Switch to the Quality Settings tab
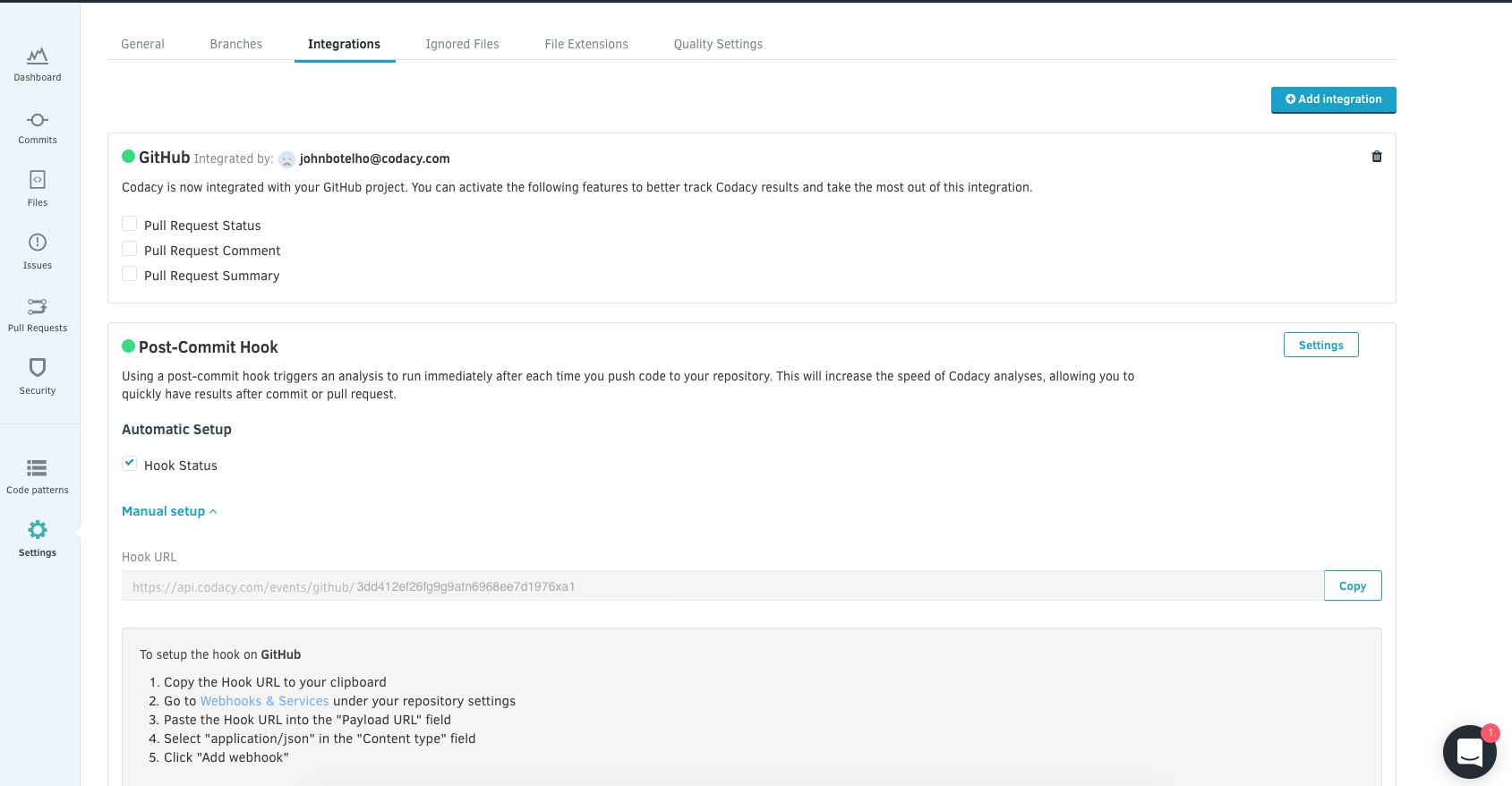The image size is (1512, 786). pyautogui.click(x=718, y=44)
